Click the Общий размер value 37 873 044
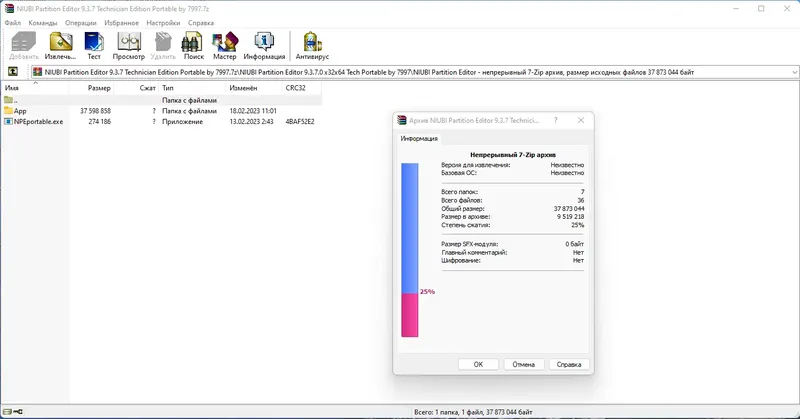800x419 pixels. tap(569, 208)
